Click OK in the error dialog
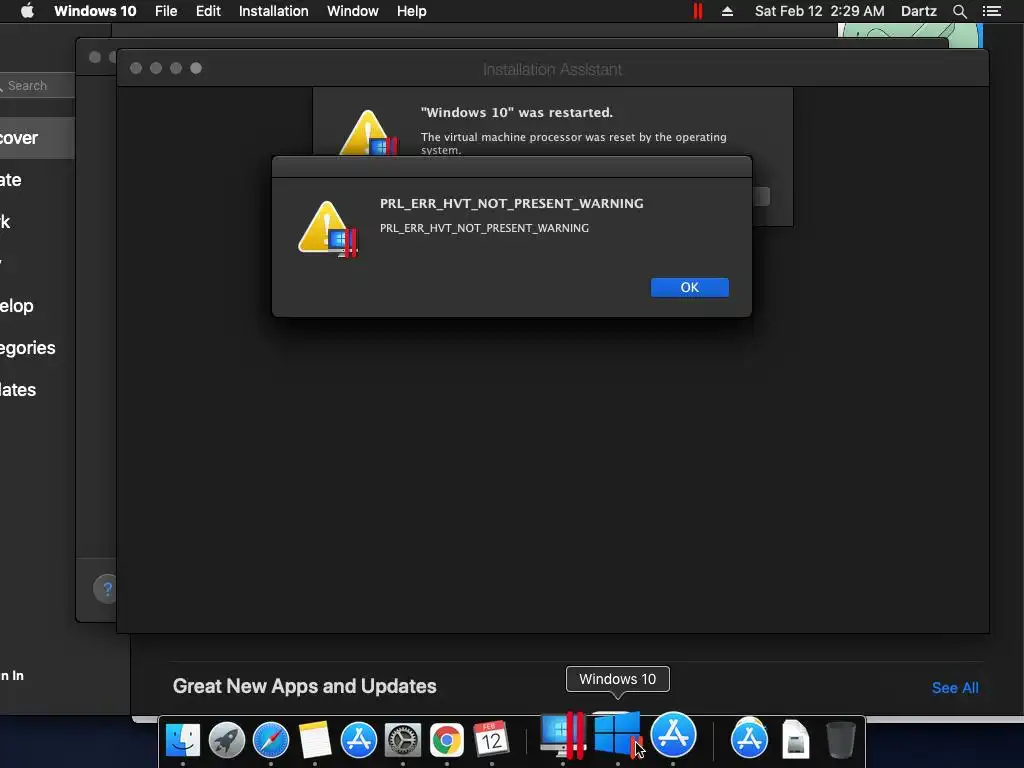 (x=690, y=287)
